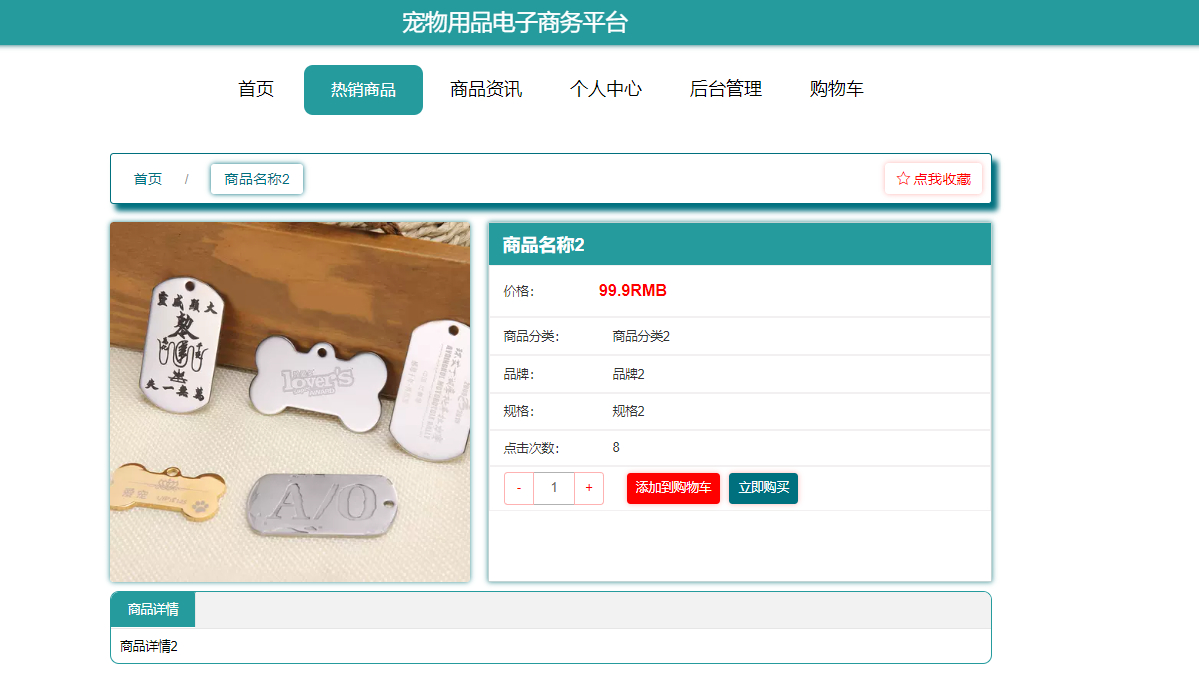Click the 点我收藏 label text
1199x688 pixels.
click(x=942, y=179)
